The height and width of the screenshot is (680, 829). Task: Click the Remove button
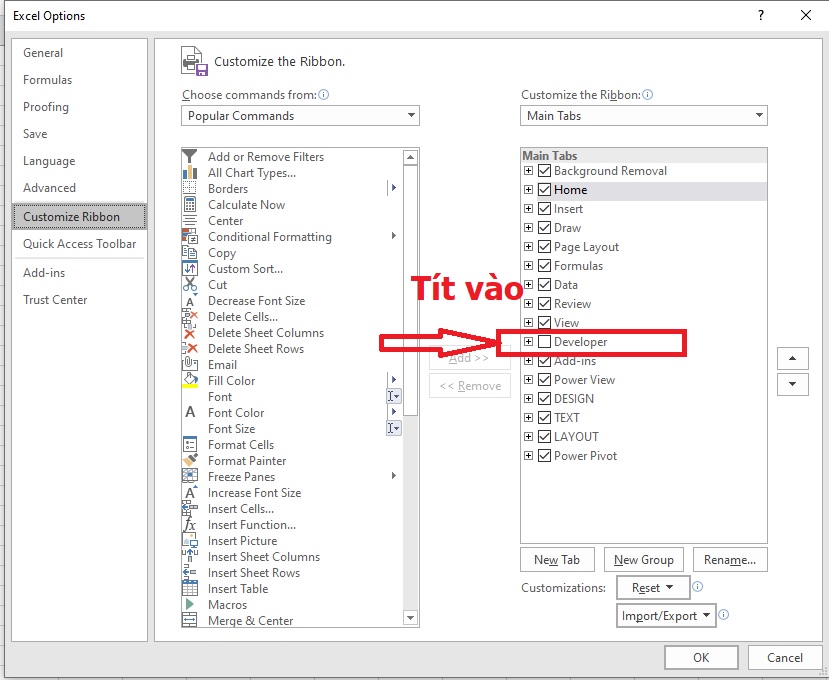point(470,386)
